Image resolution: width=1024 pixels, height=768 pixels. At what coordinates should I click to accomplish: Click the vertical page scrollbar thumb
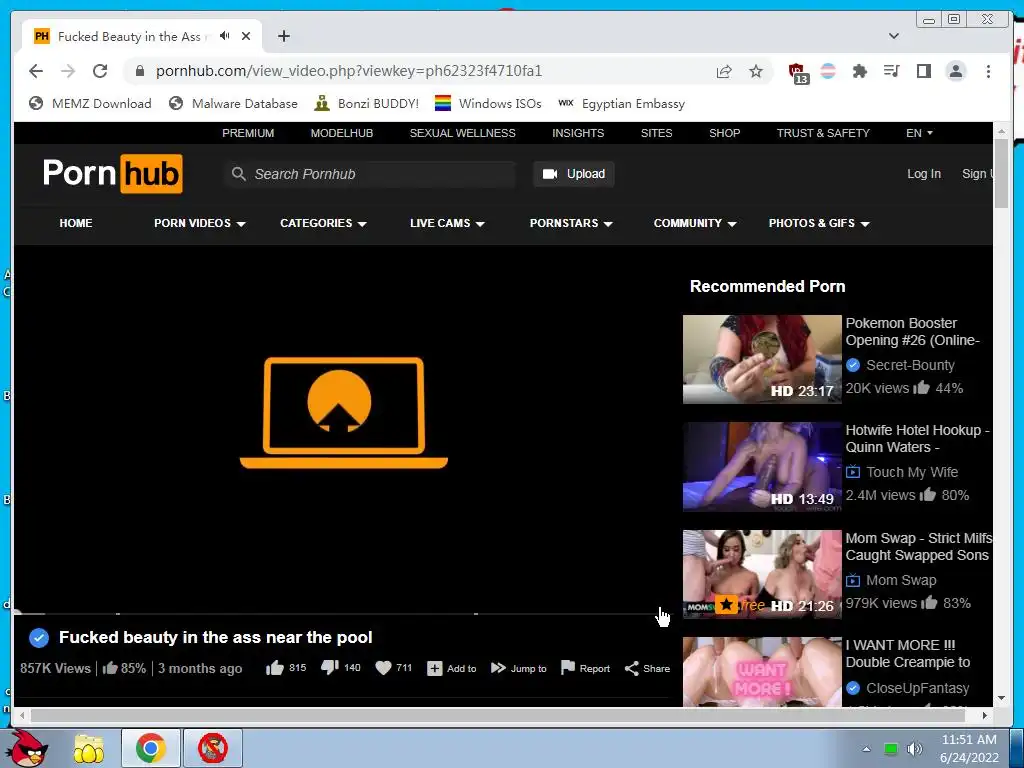click(x=1001, y=173)
